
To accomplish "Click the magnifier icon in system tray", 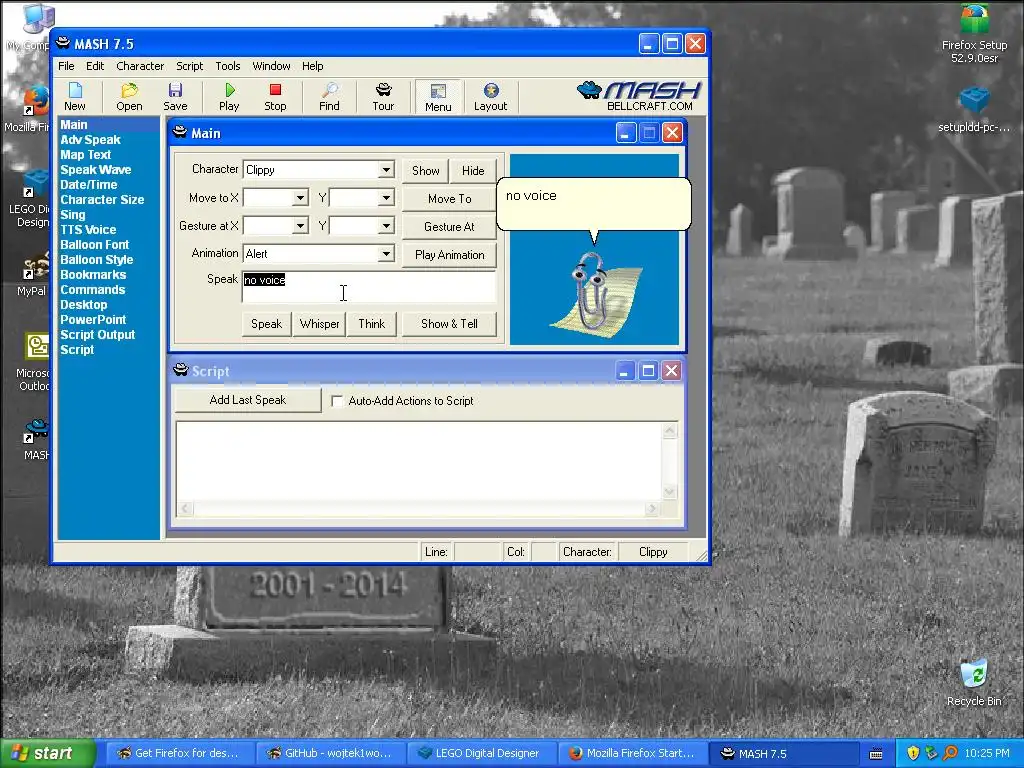I will coord(950,753).
